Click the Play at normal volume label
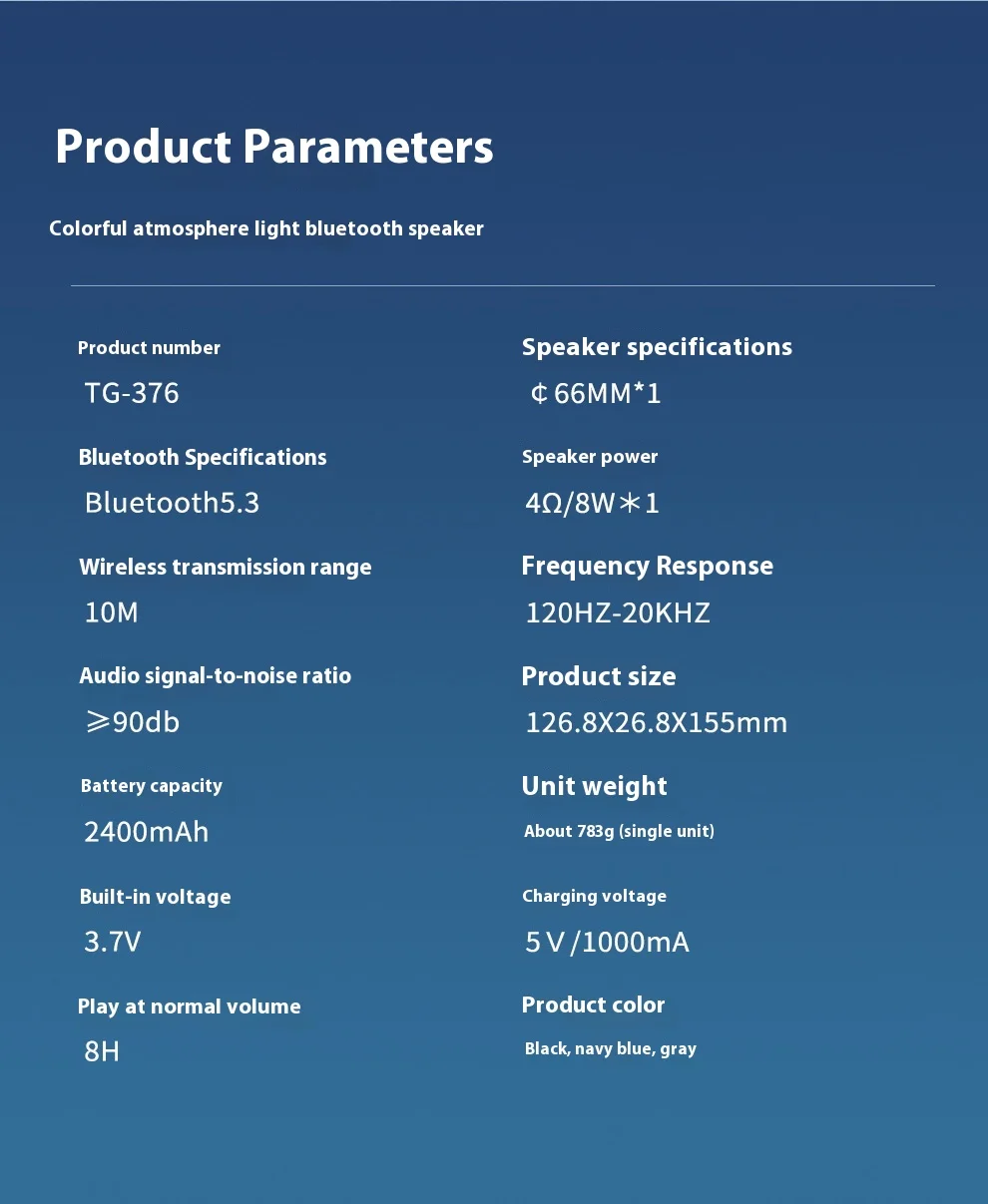The height and width of the screenshot is (1204, 988). [190, 1006]
